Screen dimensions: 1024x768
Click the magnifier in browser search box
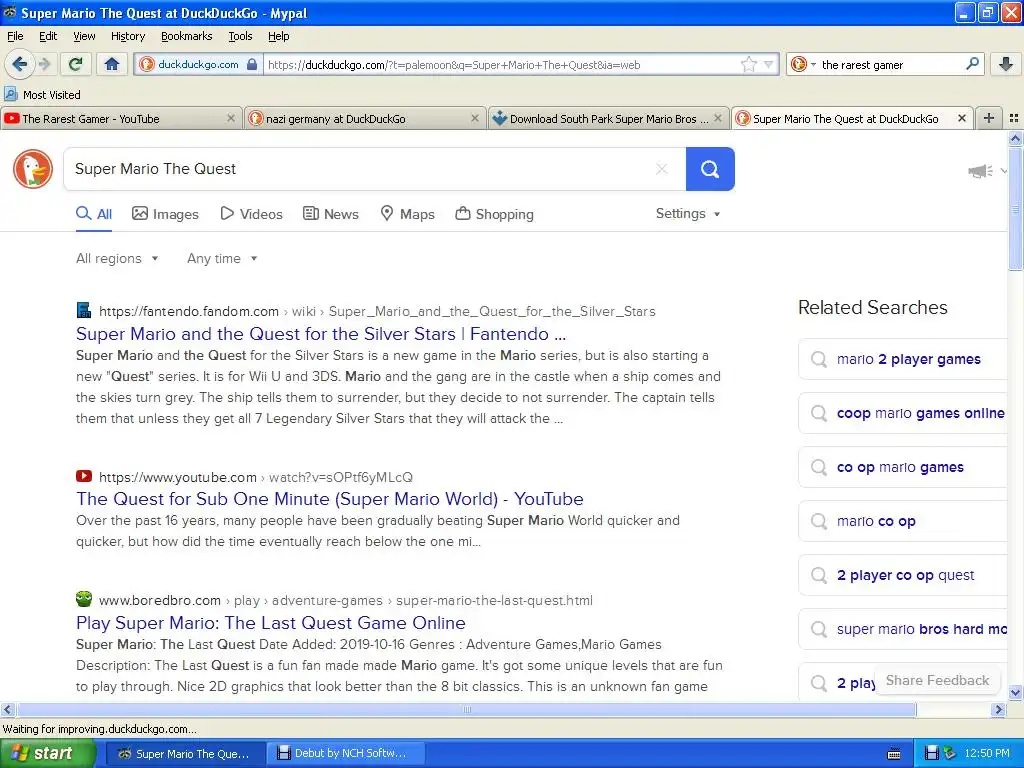click(x=972, y=64)
